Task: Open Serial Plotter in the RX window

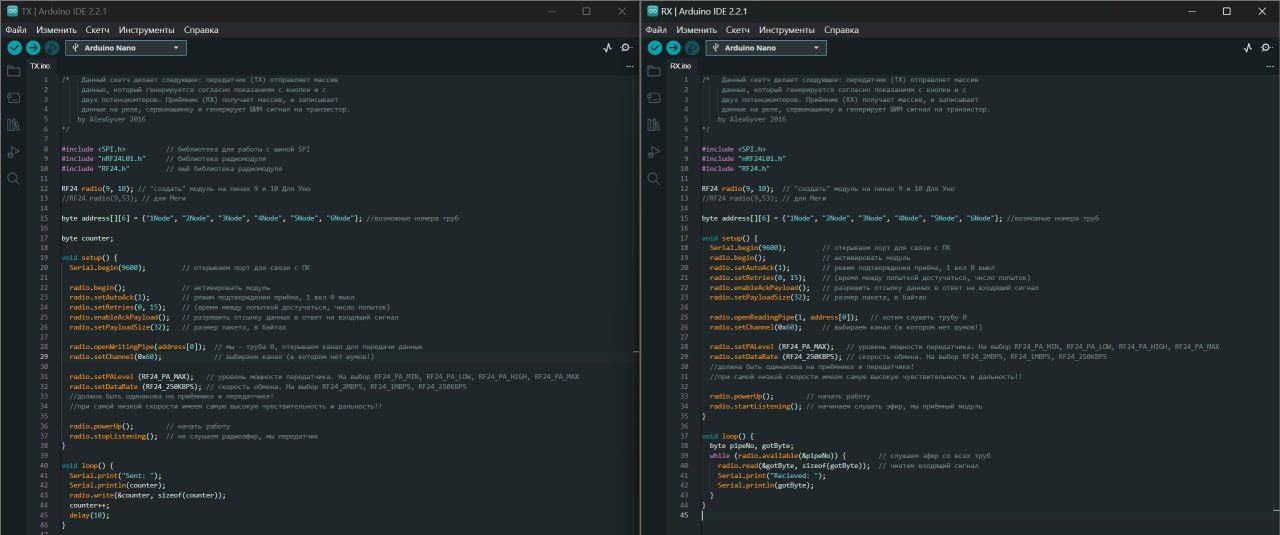Action: click(x=1247, y=47)
